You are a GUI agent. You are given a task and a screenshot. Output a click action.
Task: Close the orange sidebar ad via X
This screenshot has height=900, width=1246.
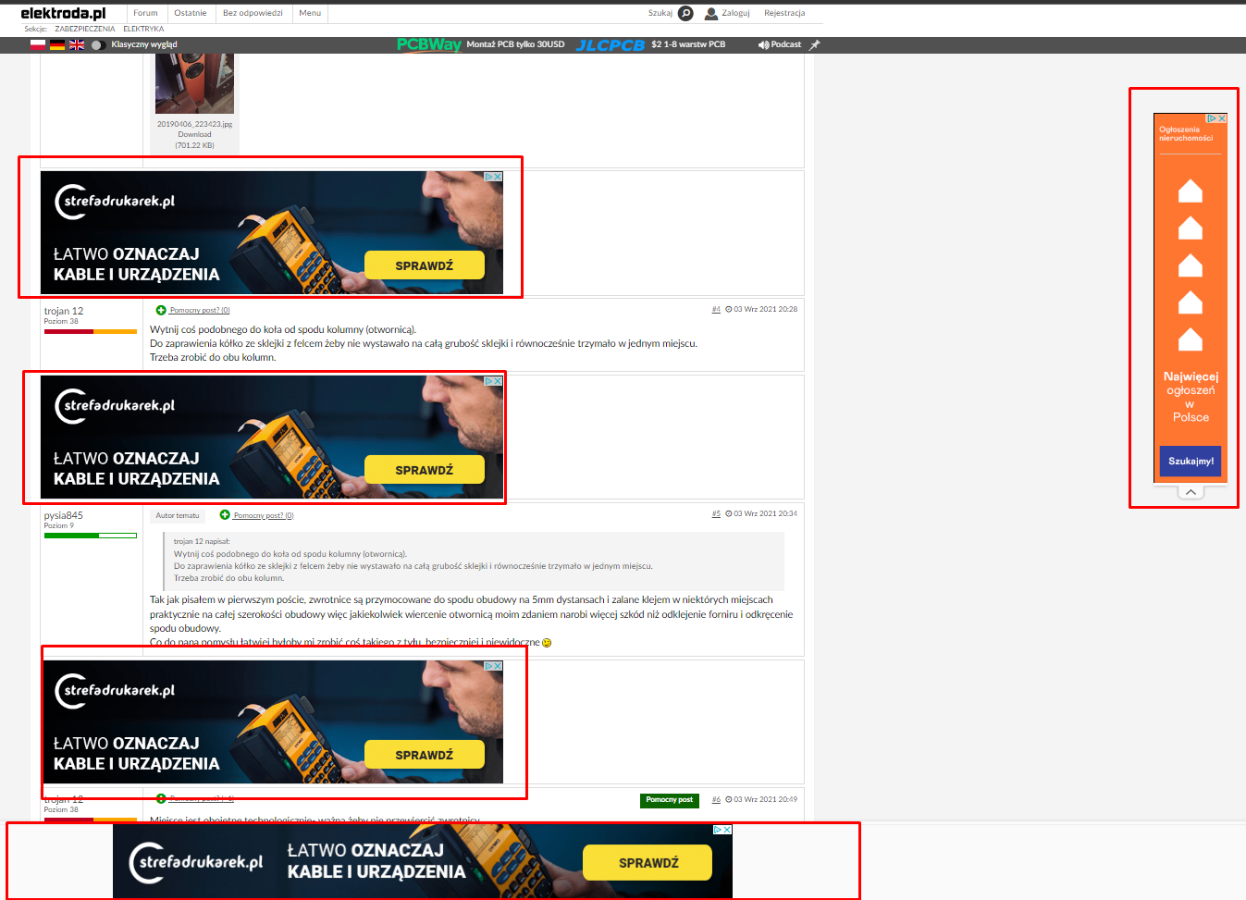pos(1222,118)
